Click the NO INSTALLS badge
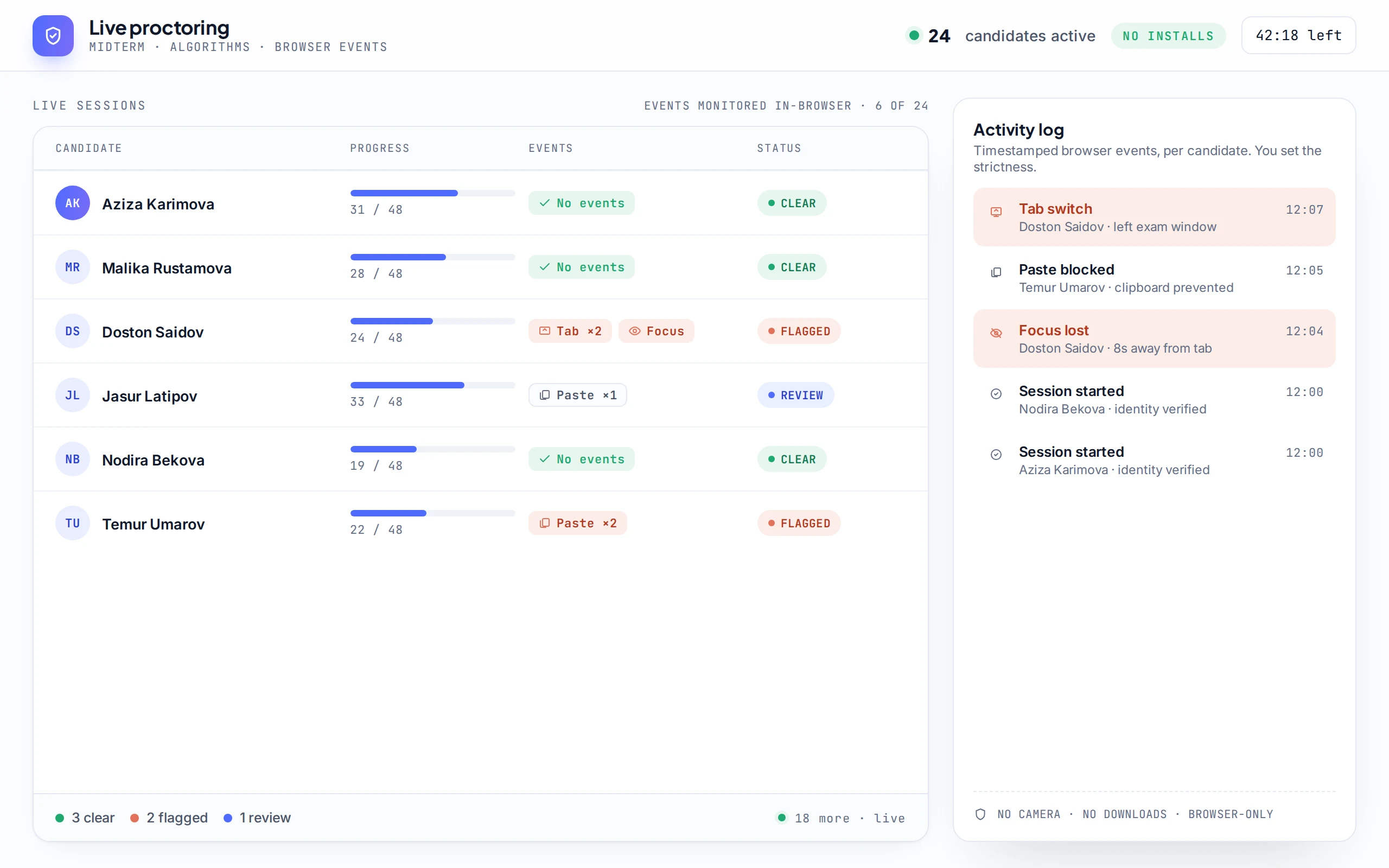 coord(1168,36)
